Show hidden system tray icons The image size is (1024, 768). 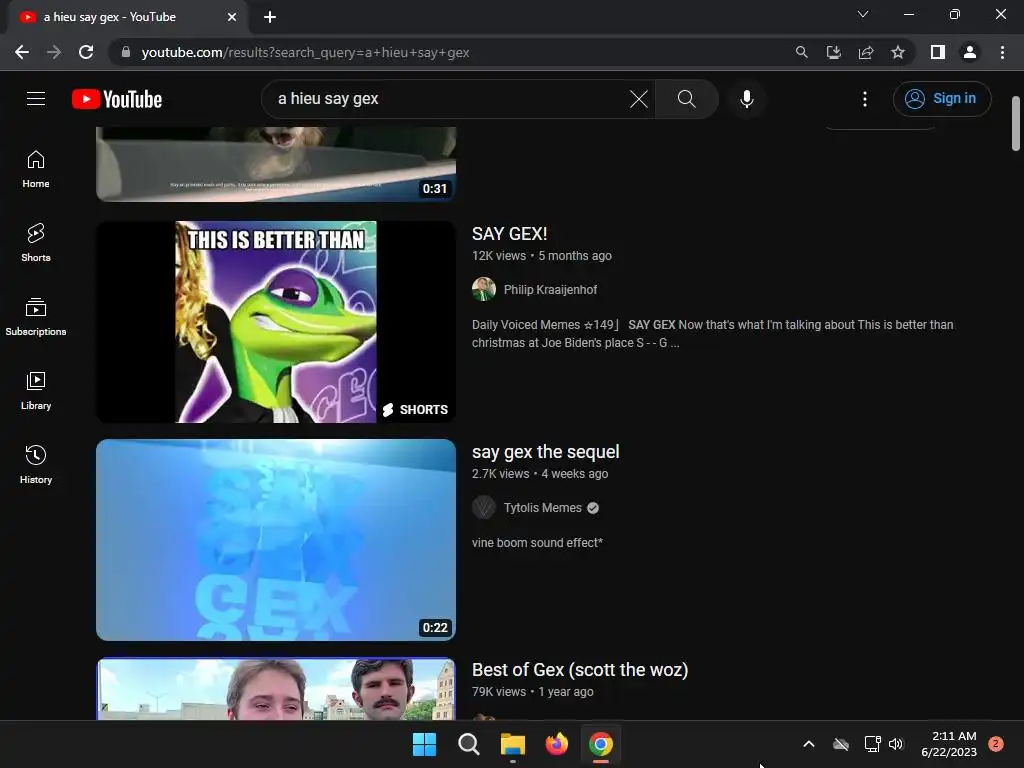coord(808,744)
